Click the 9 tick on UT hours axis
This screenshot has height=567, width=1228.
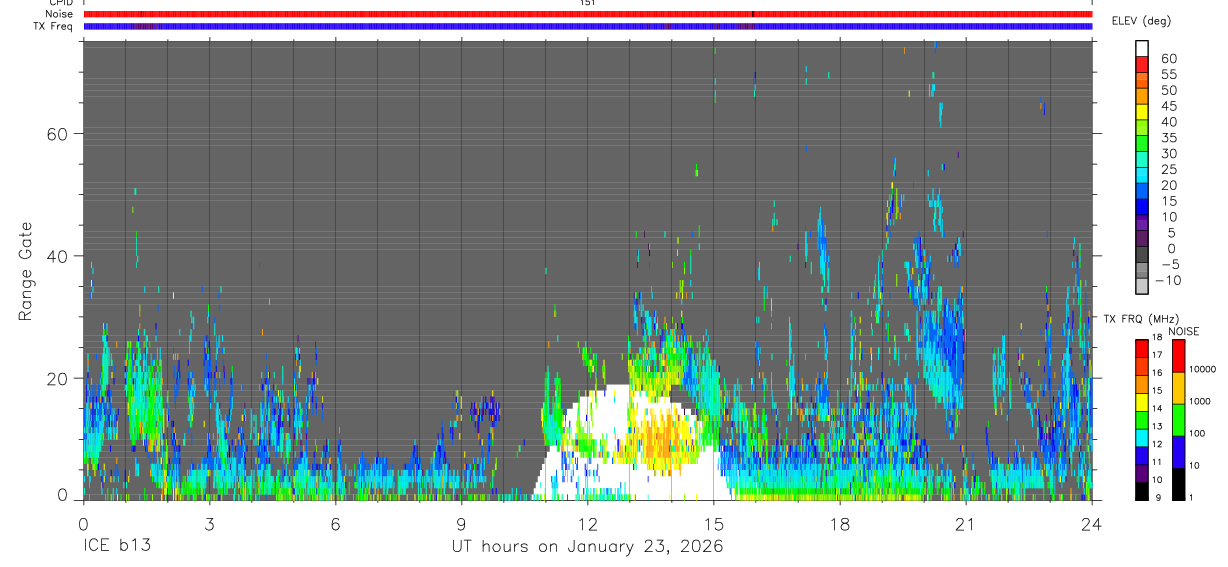(462, 523)
